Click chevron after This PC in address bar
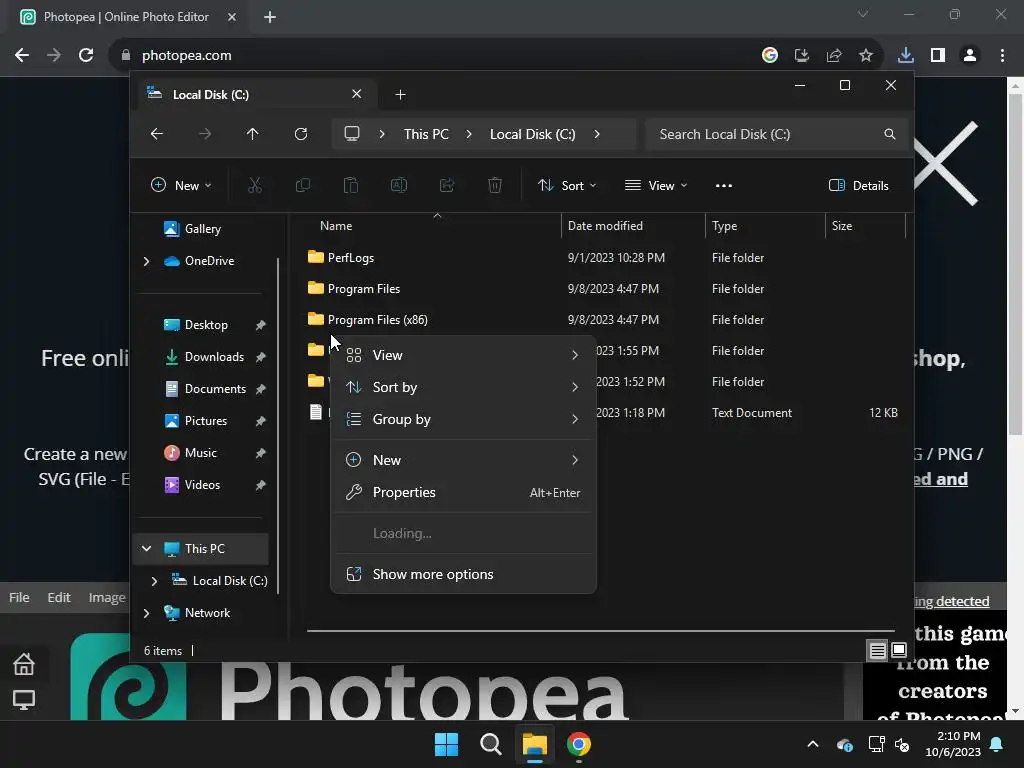The image size is (1024, 768). point(469,134)
